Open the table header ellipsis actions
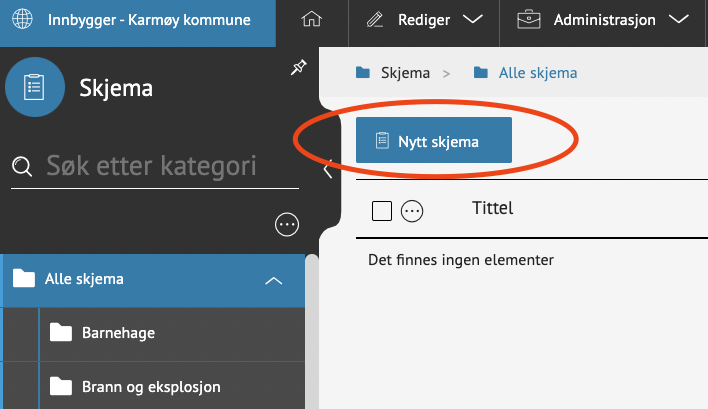Viewport: 708px width, 409px height. (x=412, y=211)
